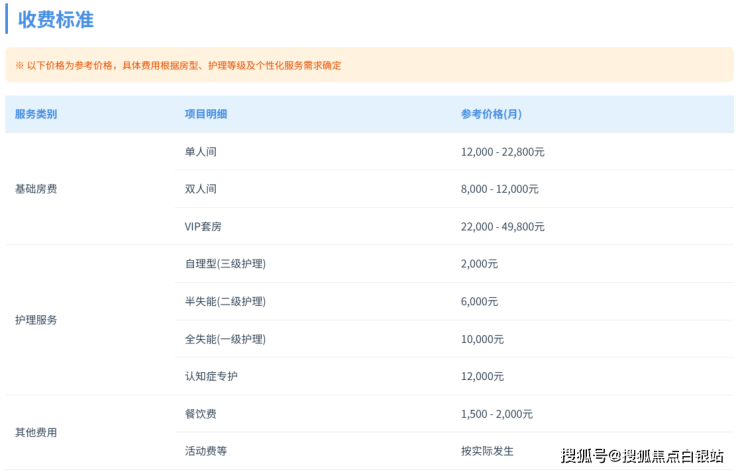Click the 单人间 row item

pyautogui.click(x=201, y=152)
